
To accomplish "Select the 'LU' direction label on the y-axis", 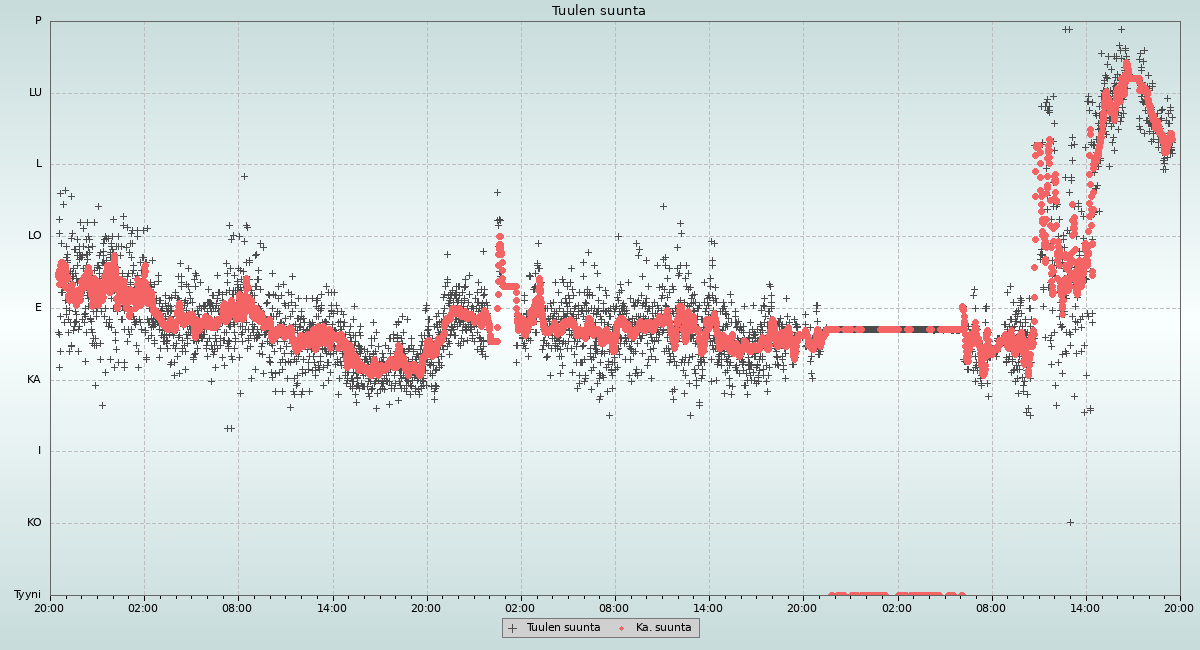I will point(35,93).
